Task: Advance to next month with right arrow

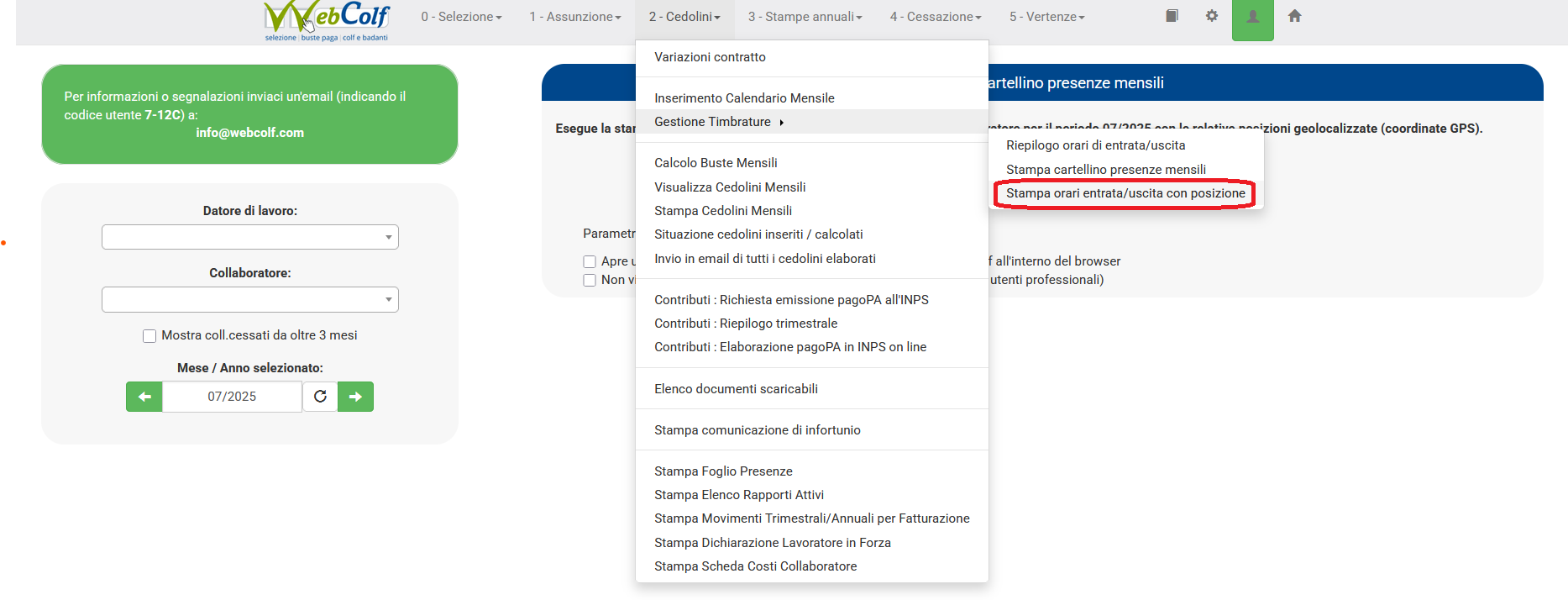Action: click(355, 397)
